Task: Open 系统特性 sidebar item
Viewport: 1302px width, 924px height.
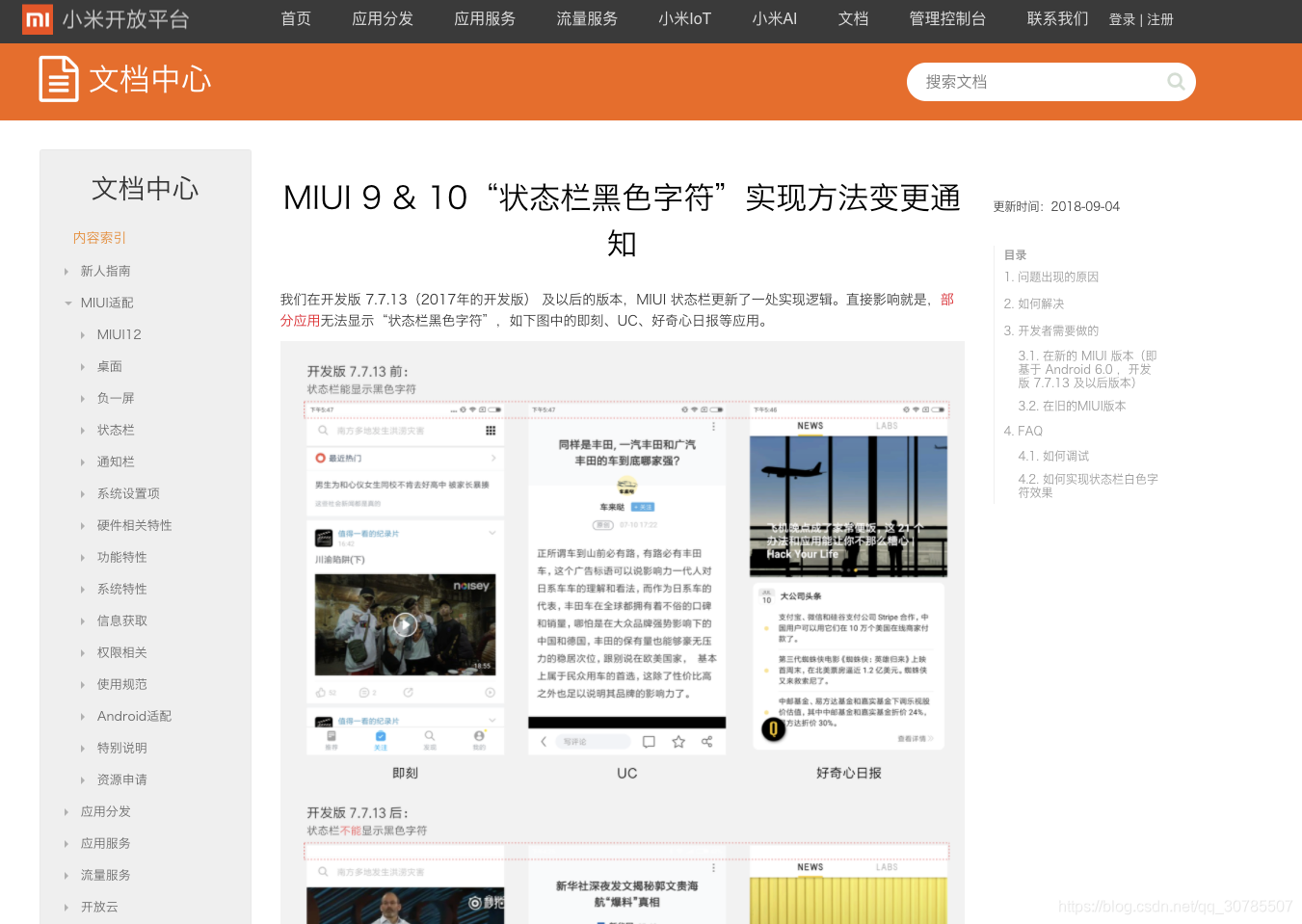Action: pos(122,589)
